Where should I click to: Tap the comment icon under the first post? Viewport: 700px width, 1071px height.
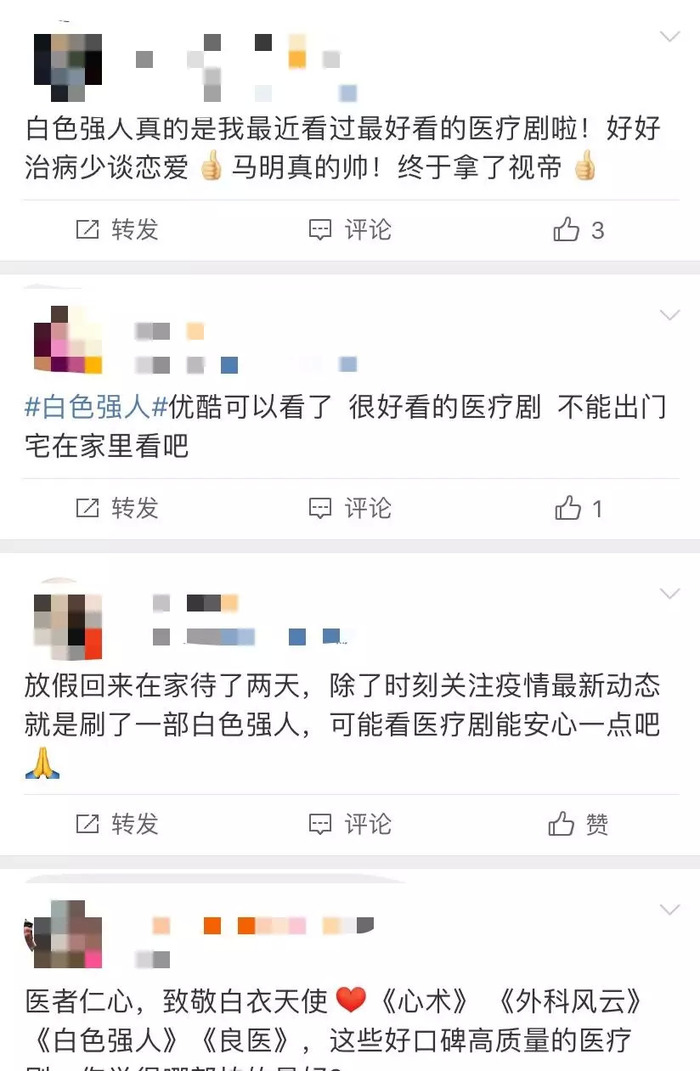coord(320,230)
